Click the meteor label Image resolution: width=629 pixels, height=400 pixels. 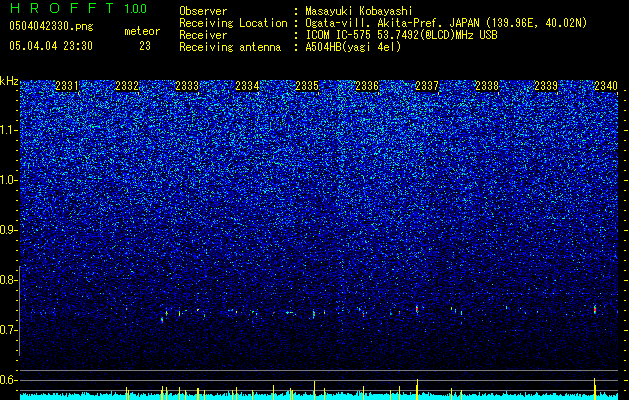tap(142, 31)
